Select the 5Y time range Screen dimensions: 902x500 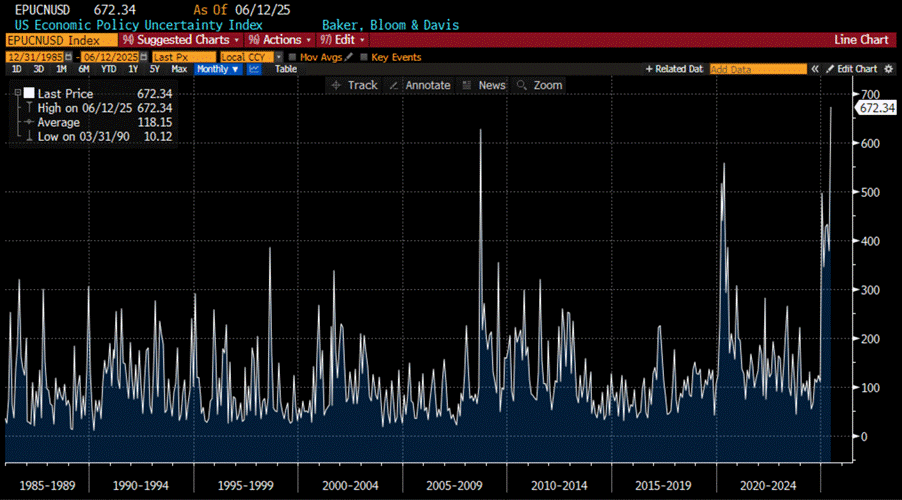tap(155, 69)
